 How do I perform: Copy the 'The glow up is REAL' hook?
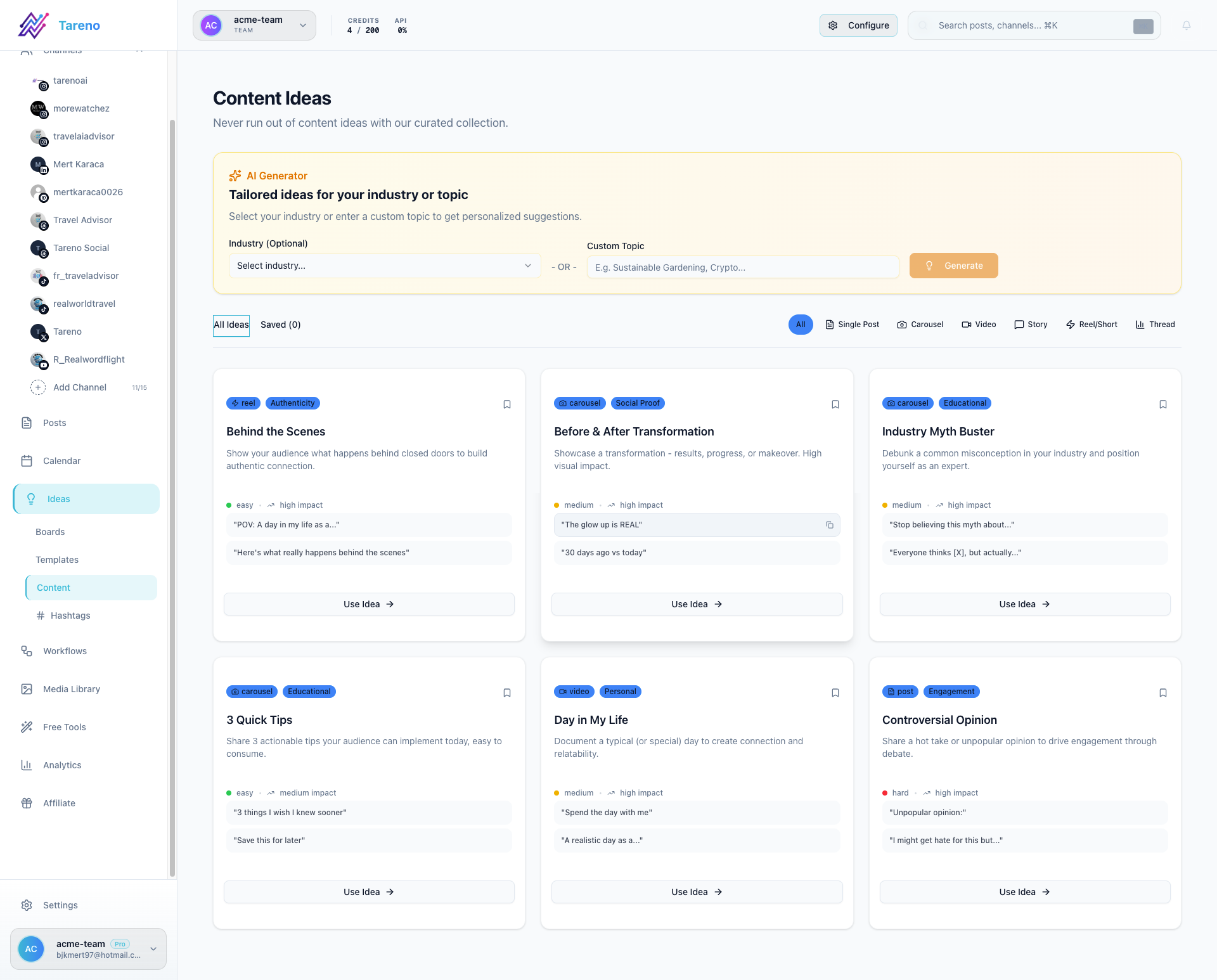(830, 525)
